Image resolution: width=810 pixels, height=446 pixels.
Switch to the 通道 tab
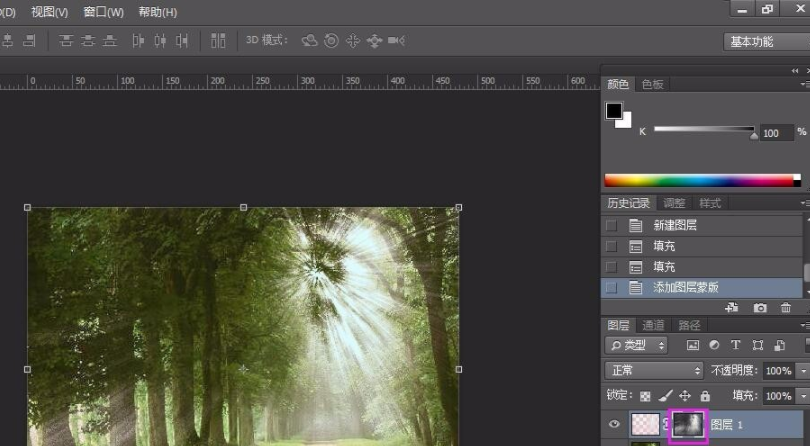653,325
